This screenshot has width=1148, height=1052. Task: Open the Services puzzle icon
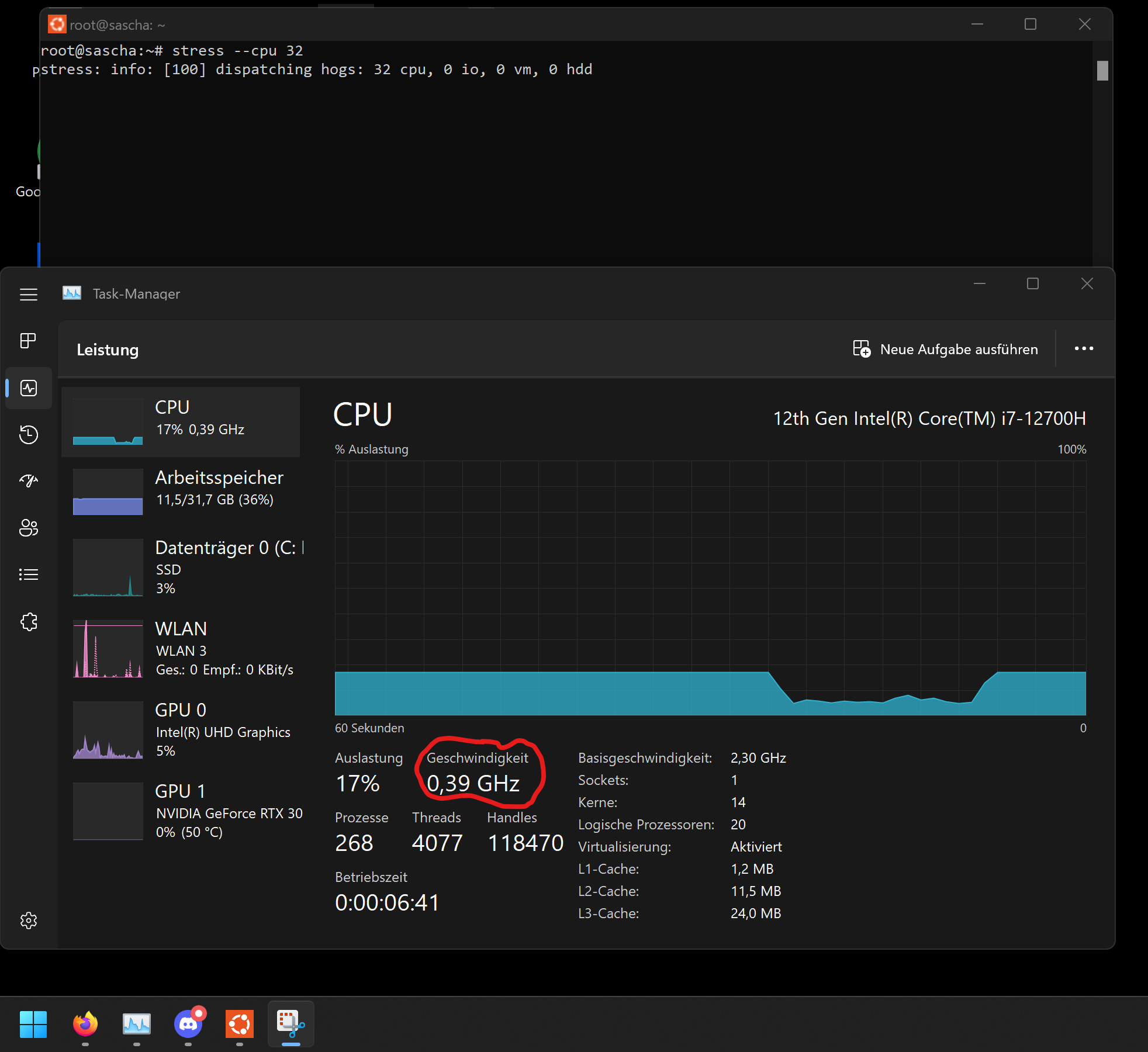pos(28,621)
